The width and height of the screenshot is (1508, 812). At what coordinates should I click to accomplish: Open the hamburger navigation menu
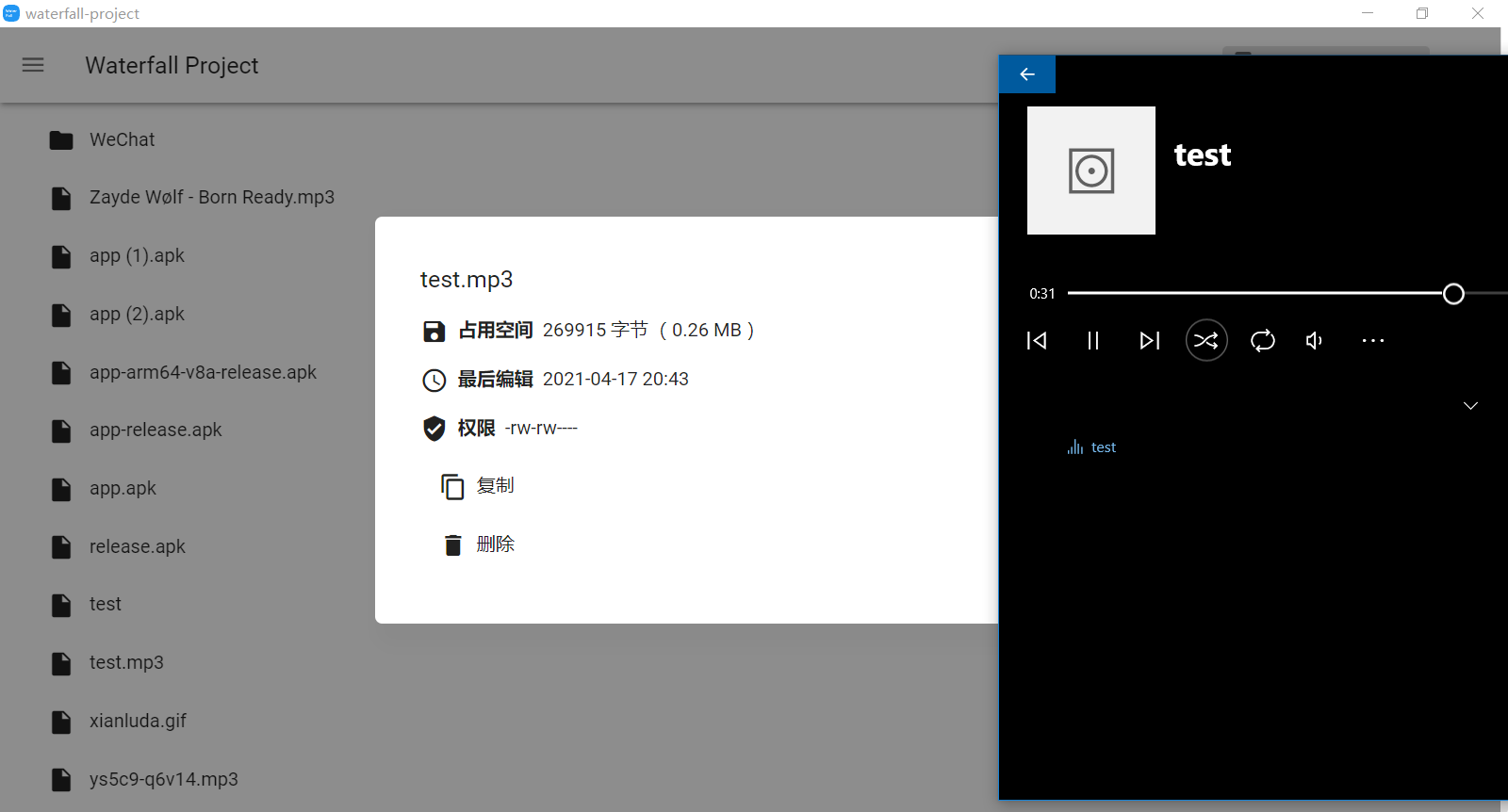(x=33, y=65)
